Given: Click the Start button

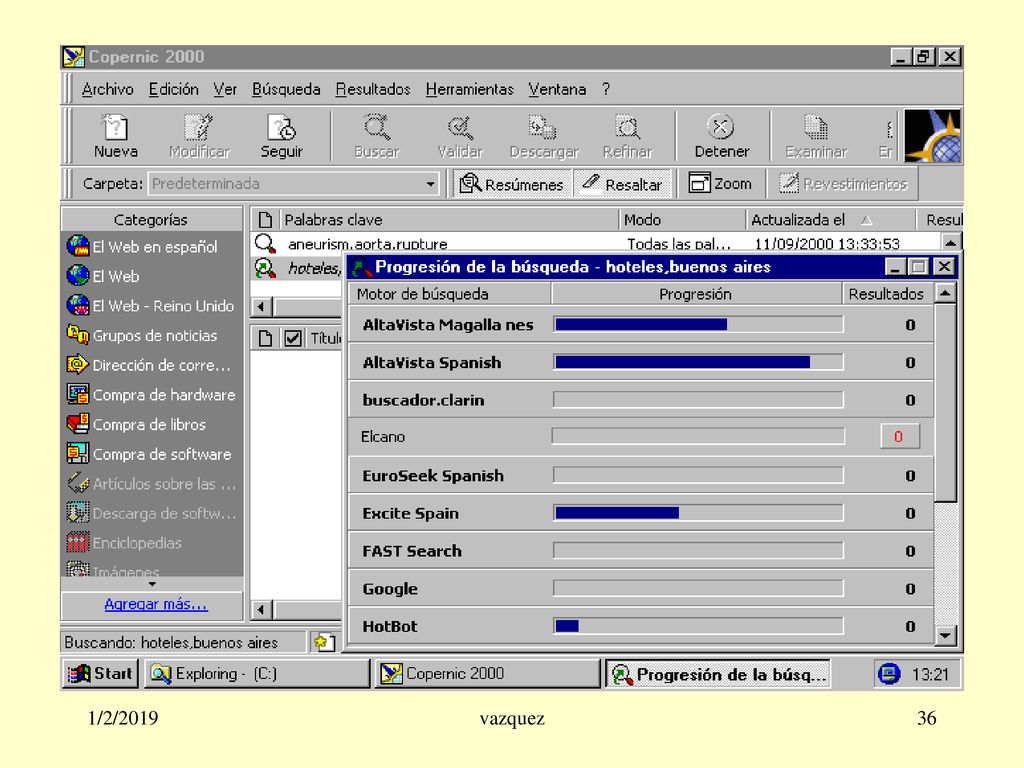Looking at the screenshot, I should pyautogui.click(x=101, y=673).
